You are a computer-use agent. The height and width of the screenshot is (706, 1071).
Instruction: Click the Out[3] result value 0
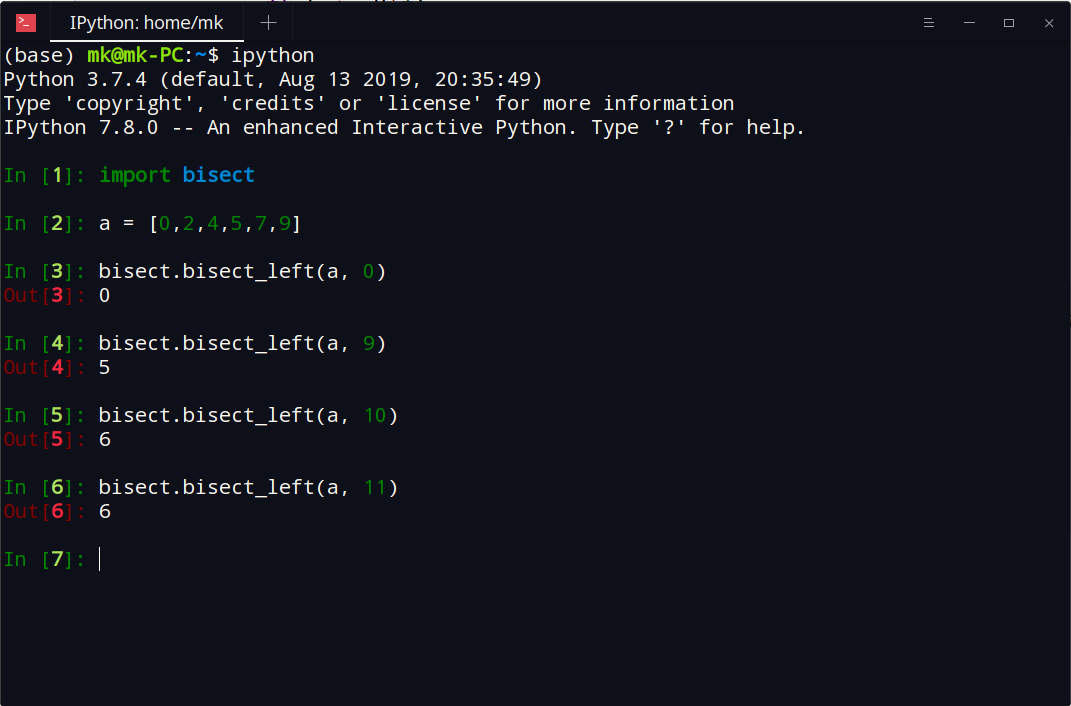pyautogui.click(x=105, y=296)
